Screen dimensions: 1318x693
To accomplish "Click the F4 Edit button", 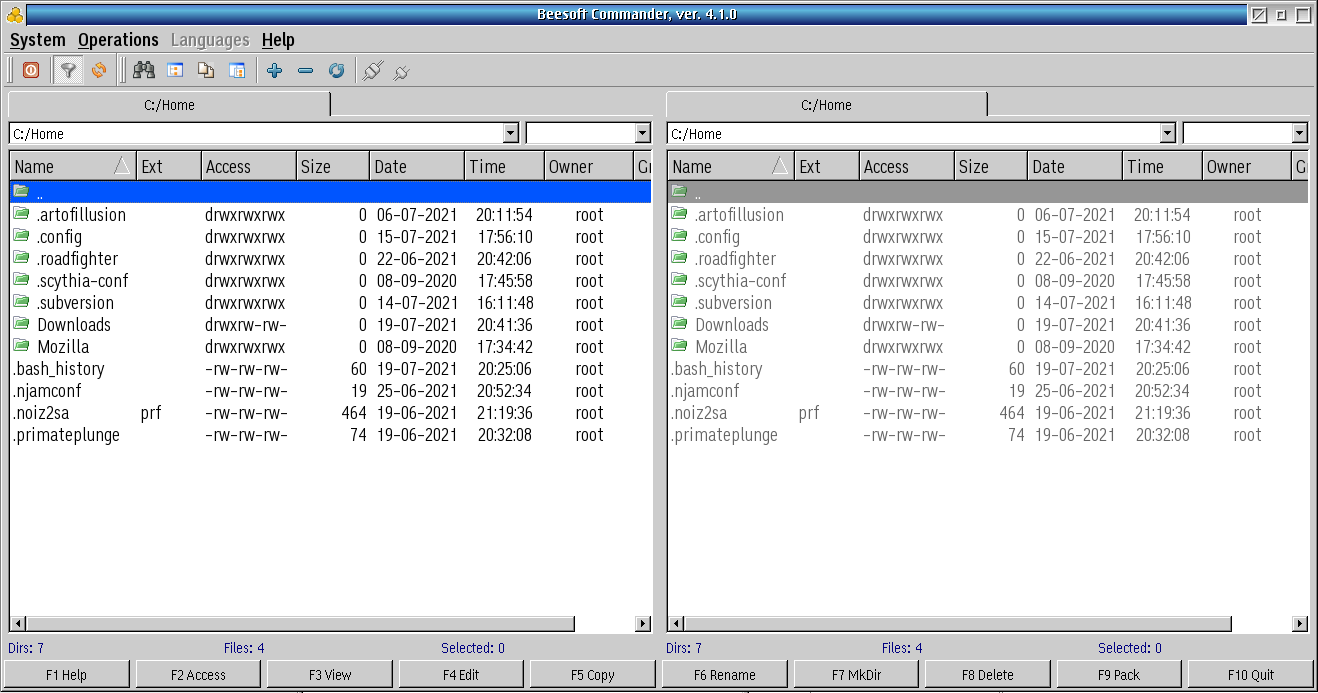I will (x=461, y=675).
